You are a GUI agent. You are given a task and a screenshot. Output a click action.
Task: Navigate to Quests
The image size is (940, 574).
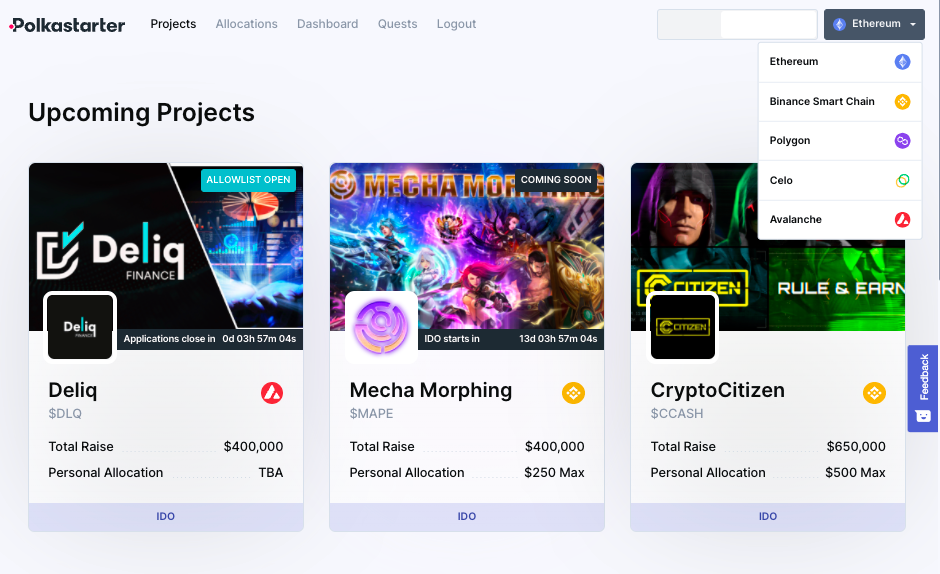coord(397,24)
